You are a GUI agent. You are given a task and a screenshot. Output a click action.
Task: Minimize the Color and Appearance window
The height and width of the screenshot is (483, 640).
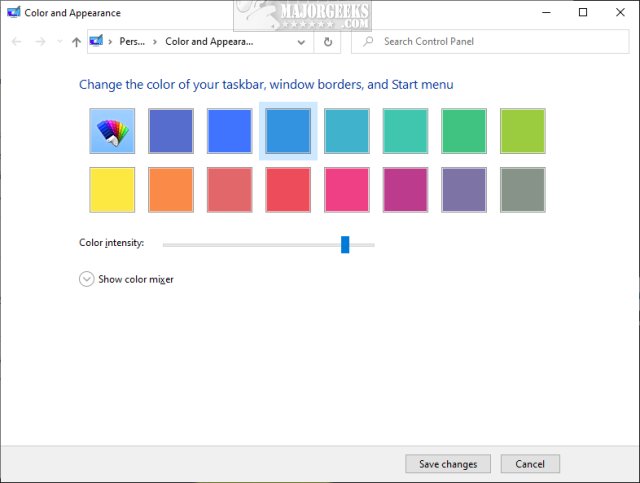546,12
